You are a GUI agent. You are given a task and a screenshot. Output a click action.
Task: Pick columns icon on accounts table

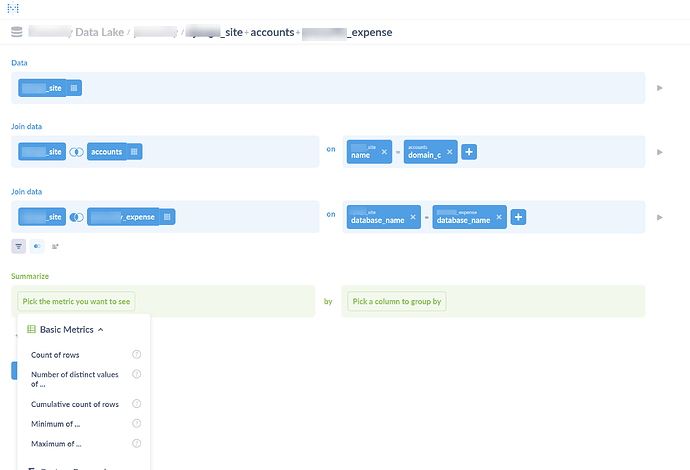134,152
